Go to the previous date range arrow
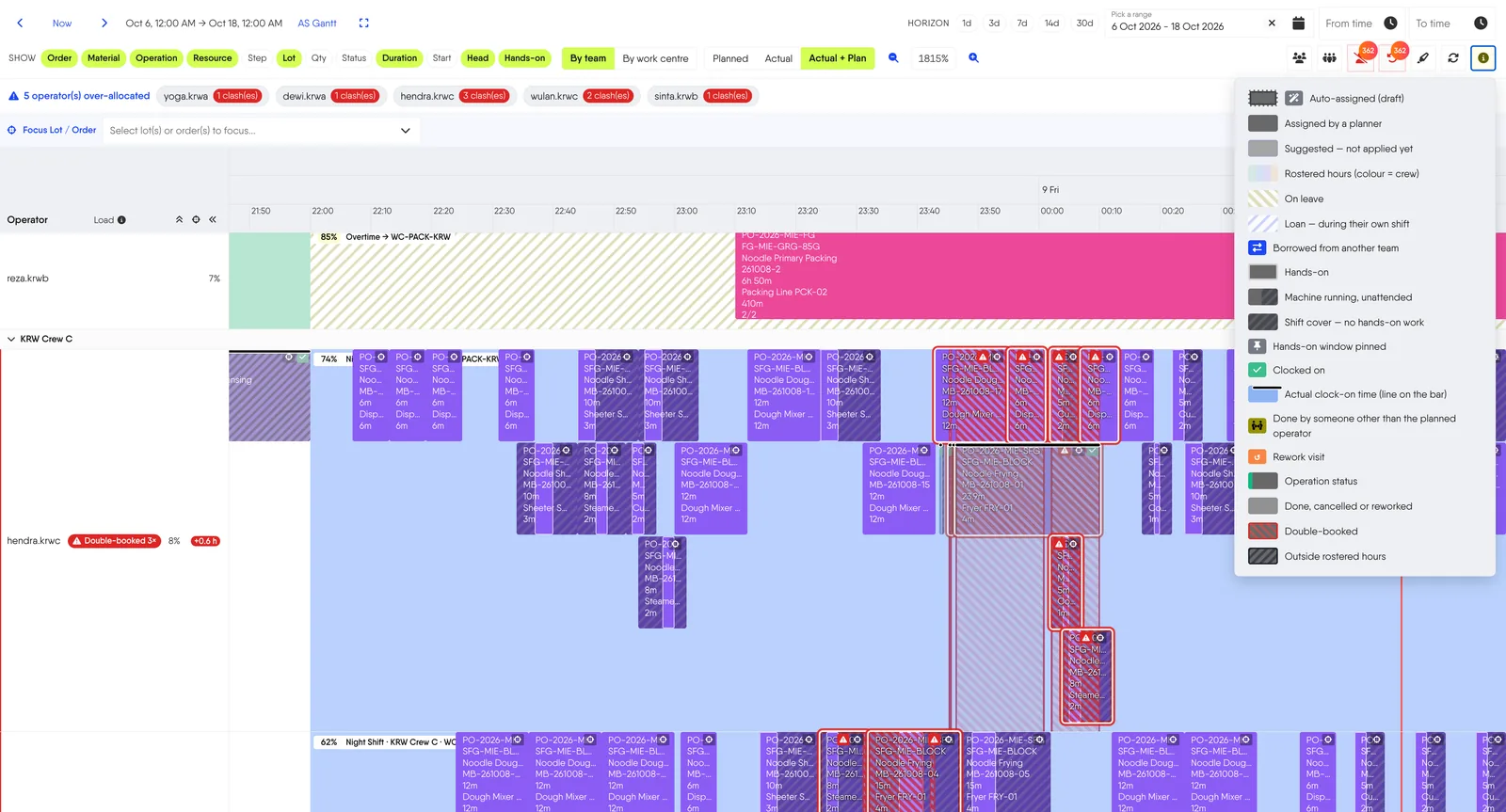The height and width of the screenshot is (812, 1506). tap(20, 24)
